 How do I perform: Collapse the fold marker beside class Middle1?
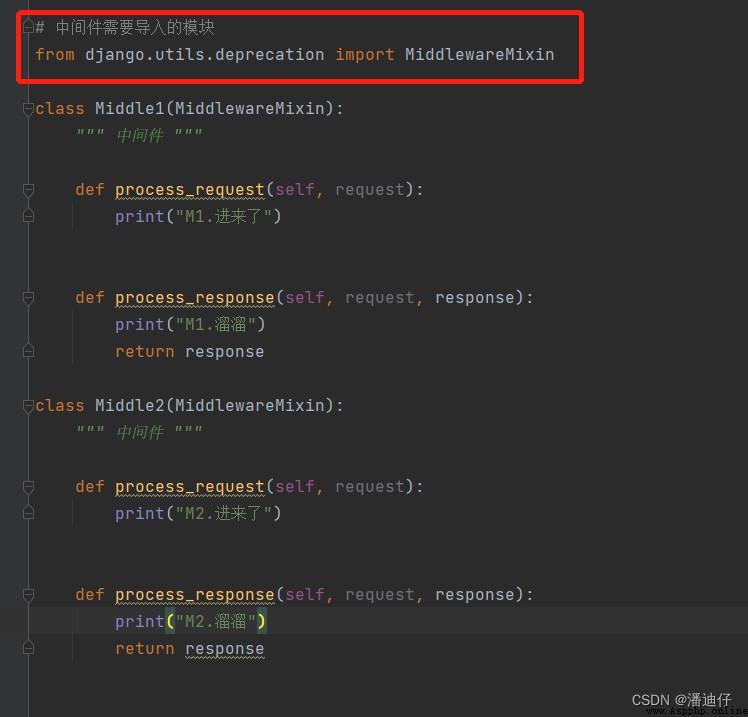28,109
